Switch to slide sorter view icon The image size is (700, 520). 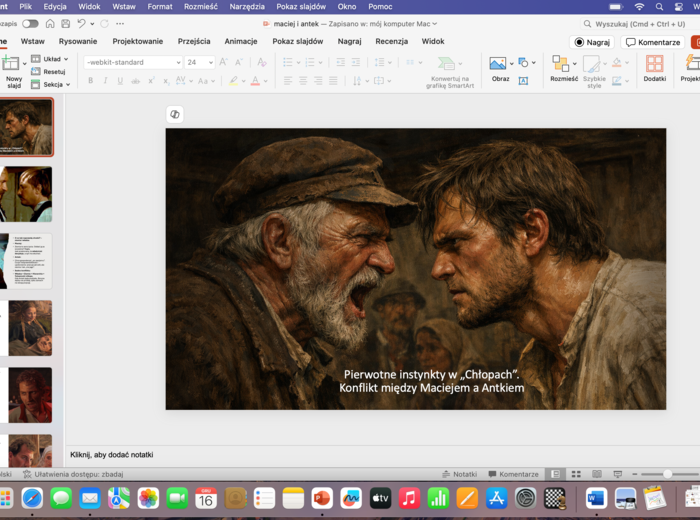574,474
